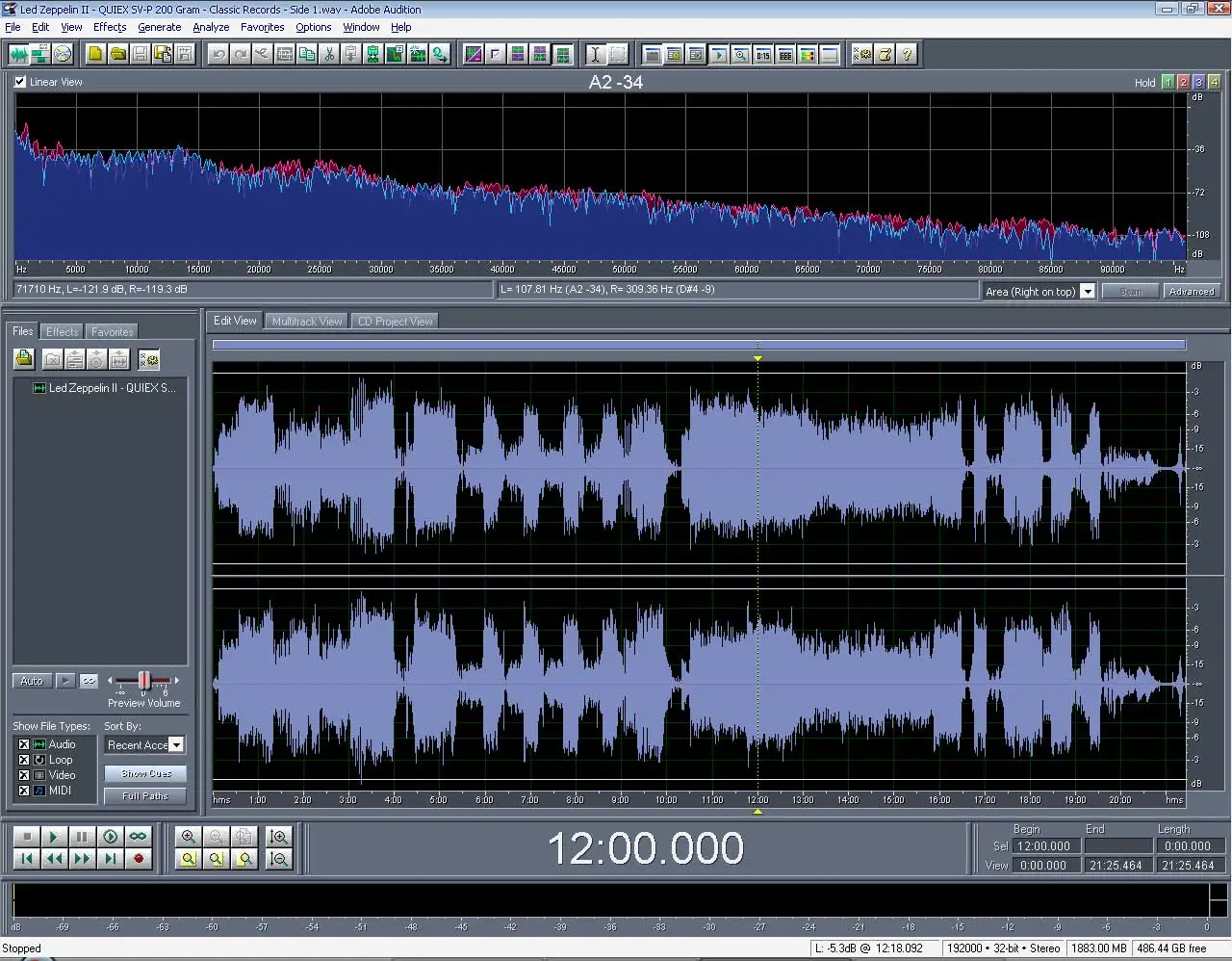1232x961 pixels.
Task: Enable the Play Looped infinity button
Action: pyautogui.click(x=139, y=837)
